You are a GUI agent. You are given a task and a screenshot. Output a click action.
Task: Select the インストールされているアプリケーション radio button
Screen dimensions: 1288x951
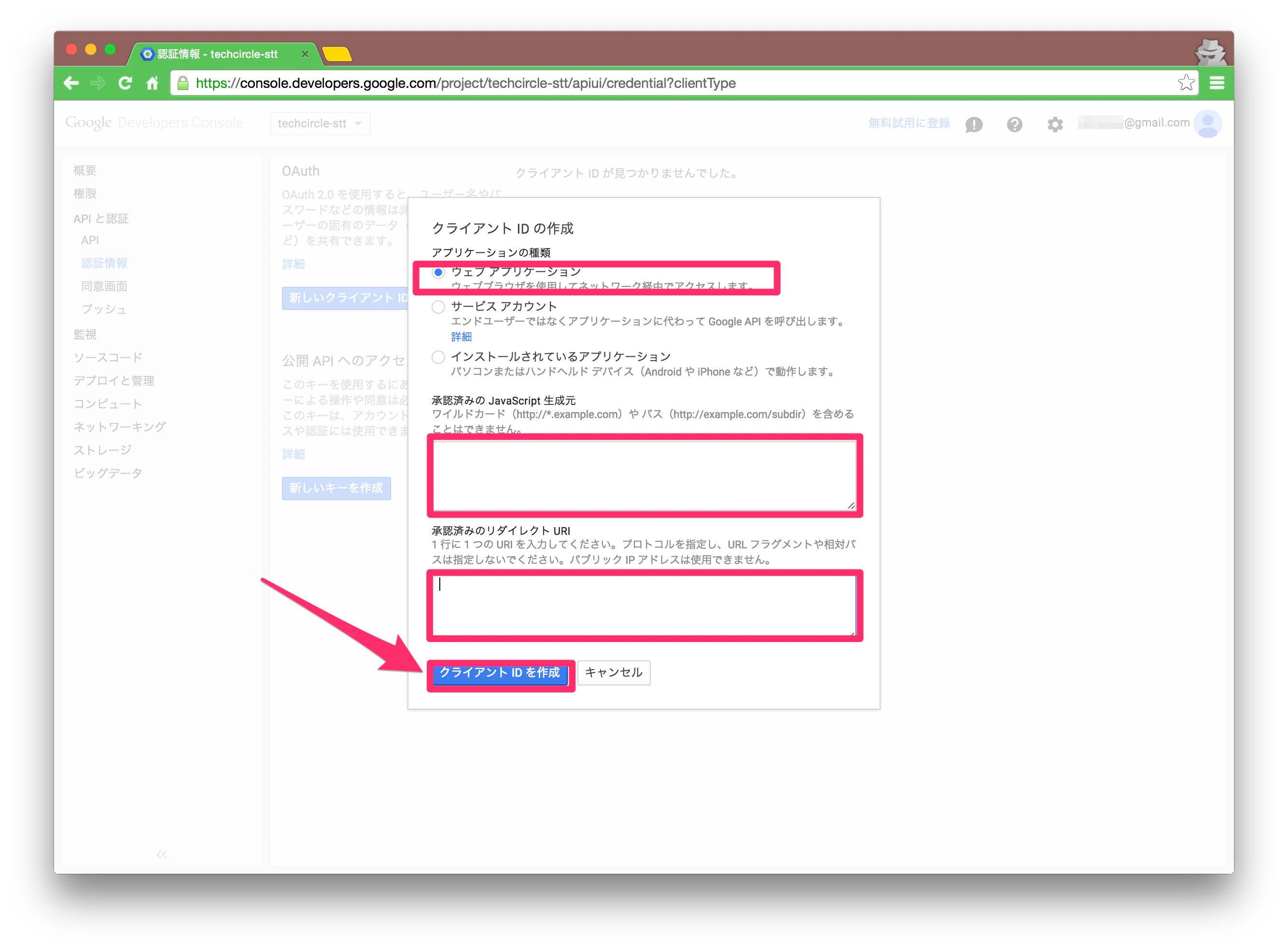pos(438,357)
